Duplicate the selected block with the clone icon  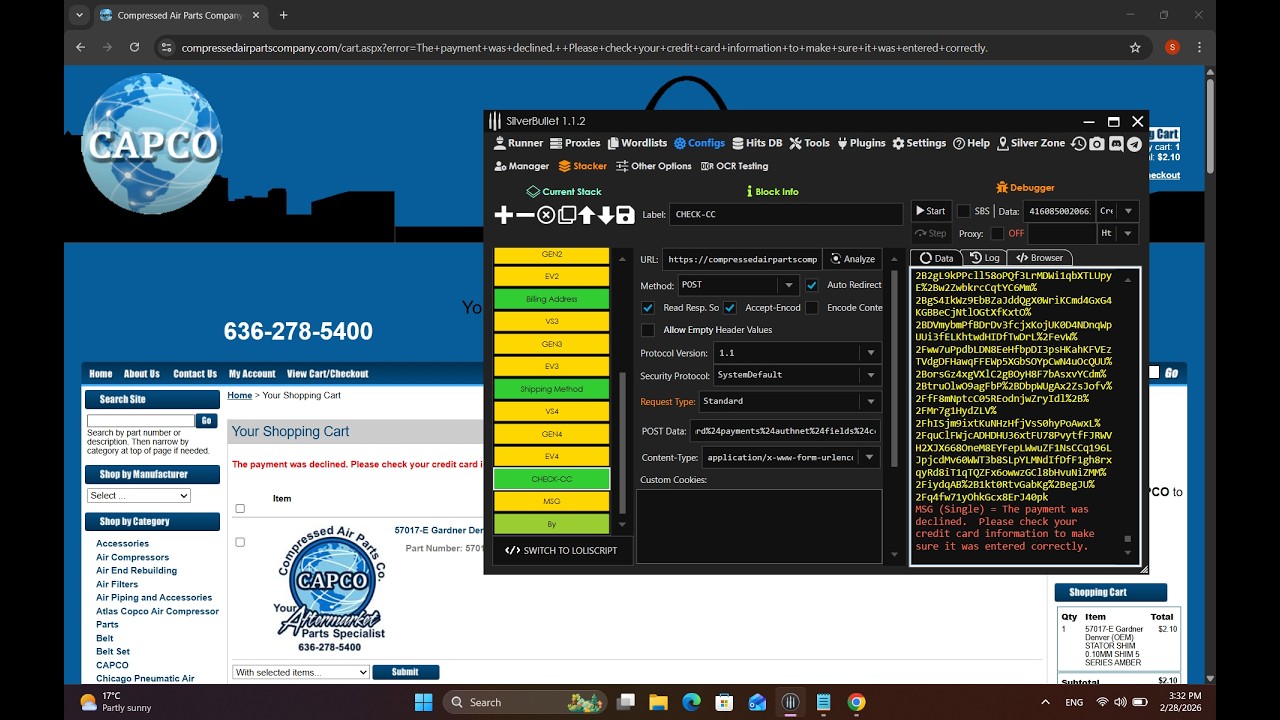tap(566, 215)
